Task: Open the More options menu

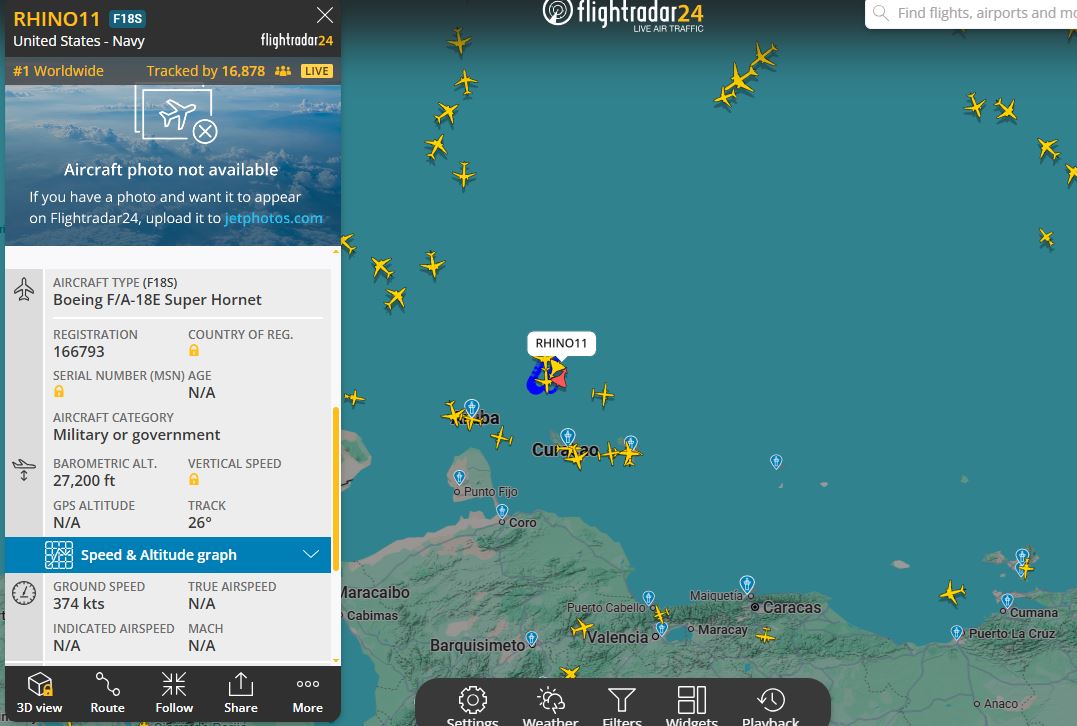Action: [x=307, y=693]
